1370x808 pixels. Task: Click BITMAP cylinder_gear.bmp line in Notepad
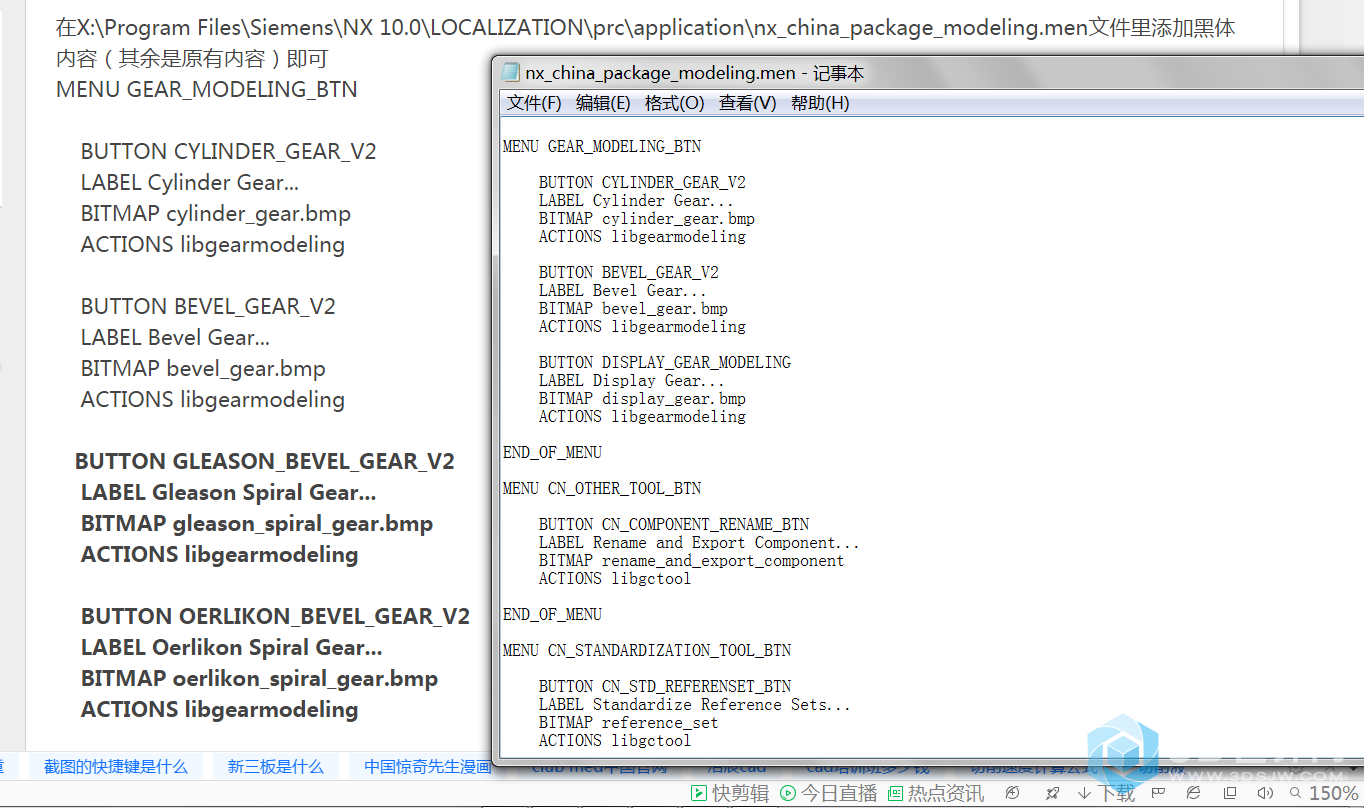(x=647, y=218)
